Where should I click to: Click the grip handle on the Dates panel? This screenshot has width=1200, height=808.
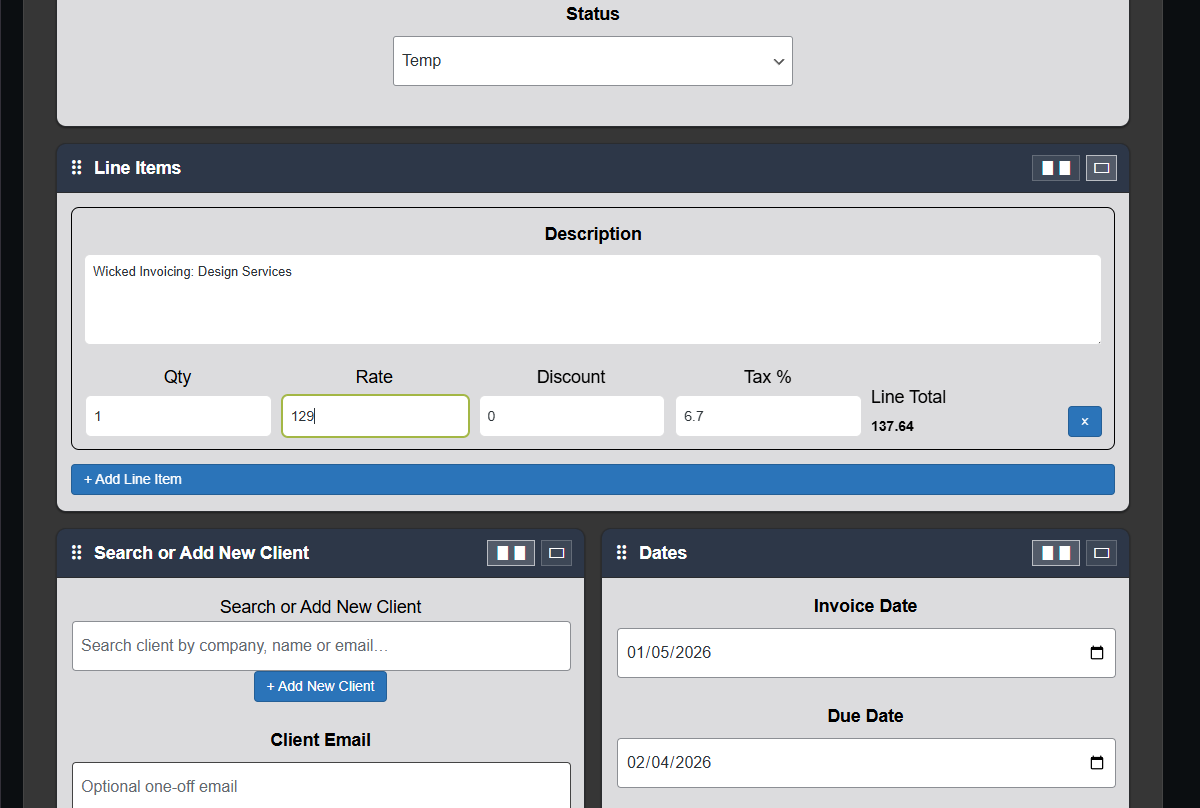click(x=621, y=552)
